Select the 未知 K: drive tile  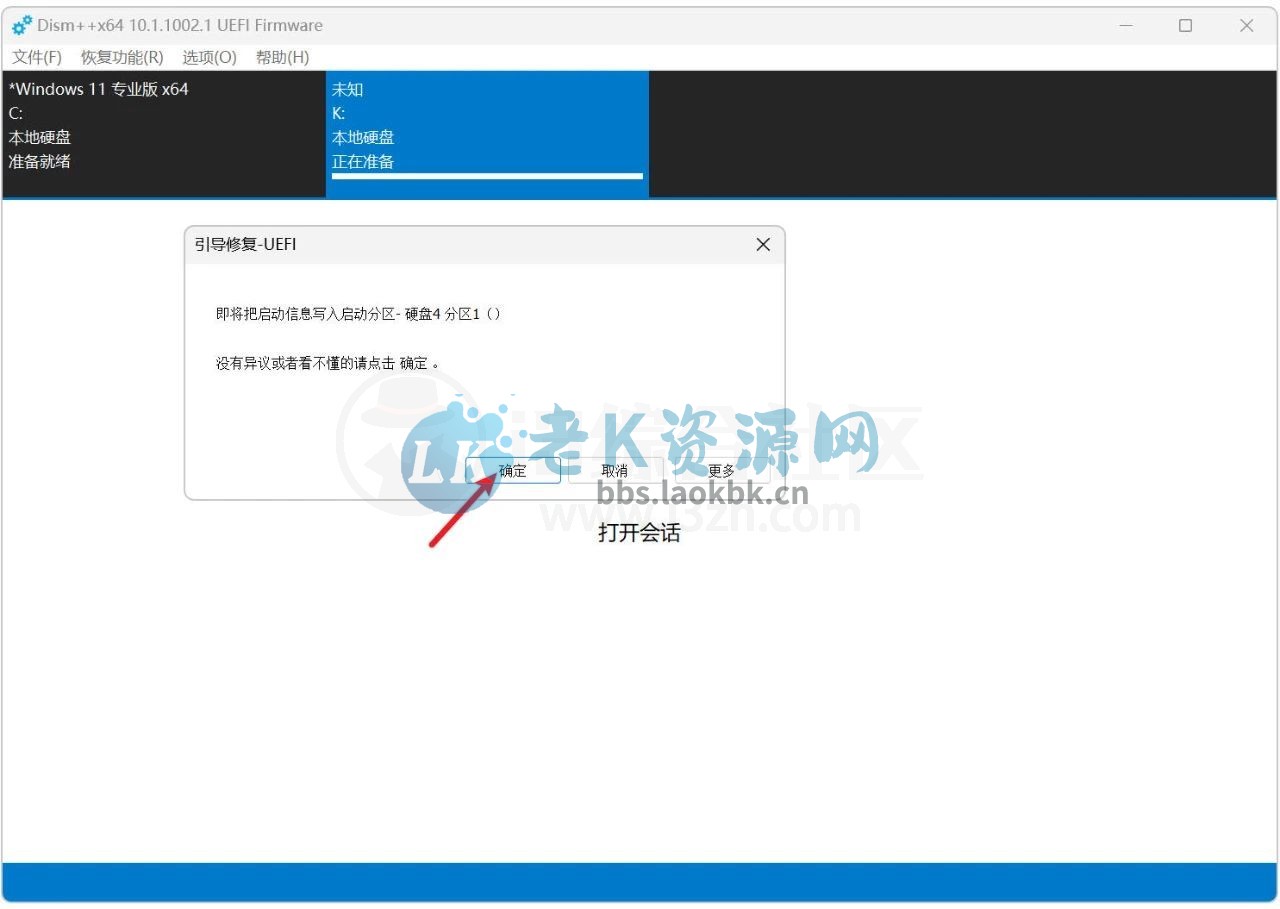[x=487, y=134]
